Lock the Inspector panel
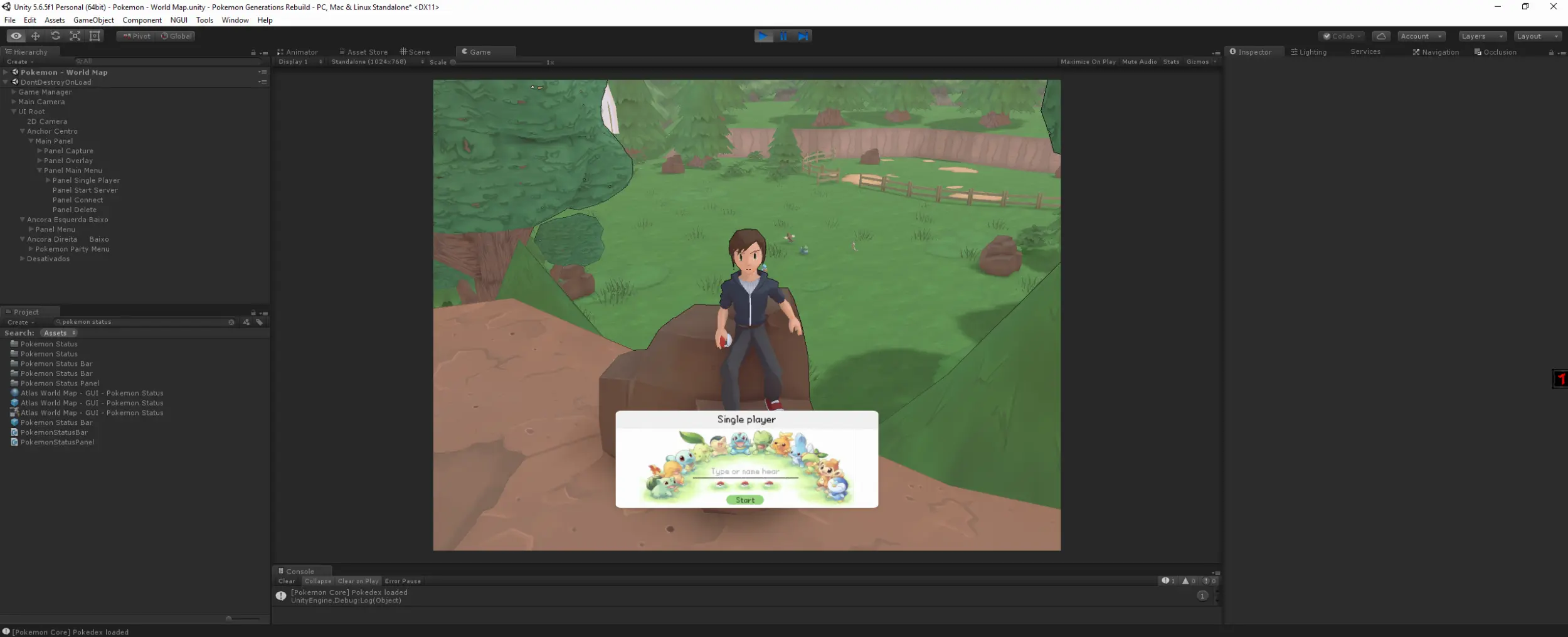1568x637 pixels. point(1551,53)
